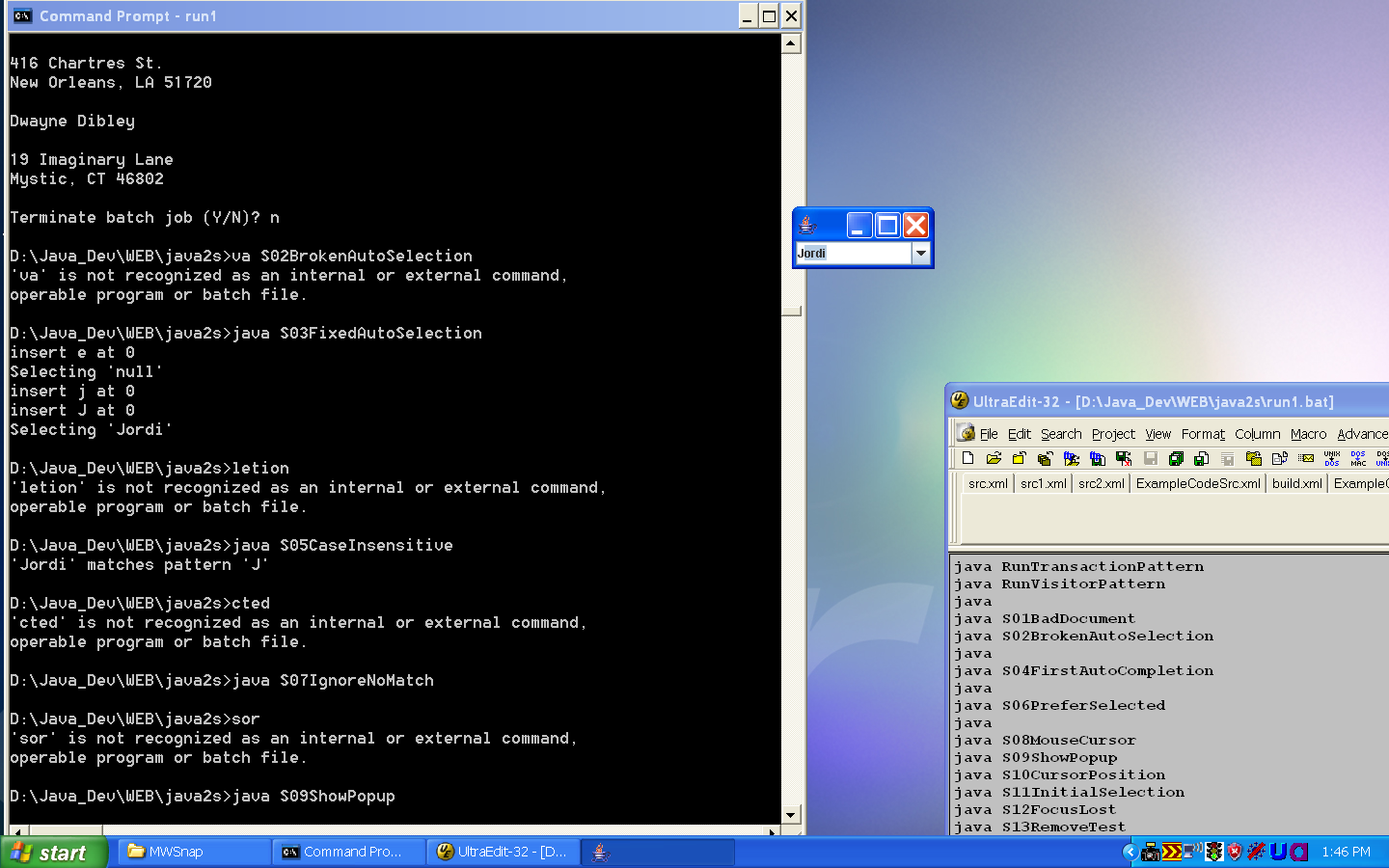1389x868 pixels.
Task: Click the Save All green disks icon
Action: 1176,458
